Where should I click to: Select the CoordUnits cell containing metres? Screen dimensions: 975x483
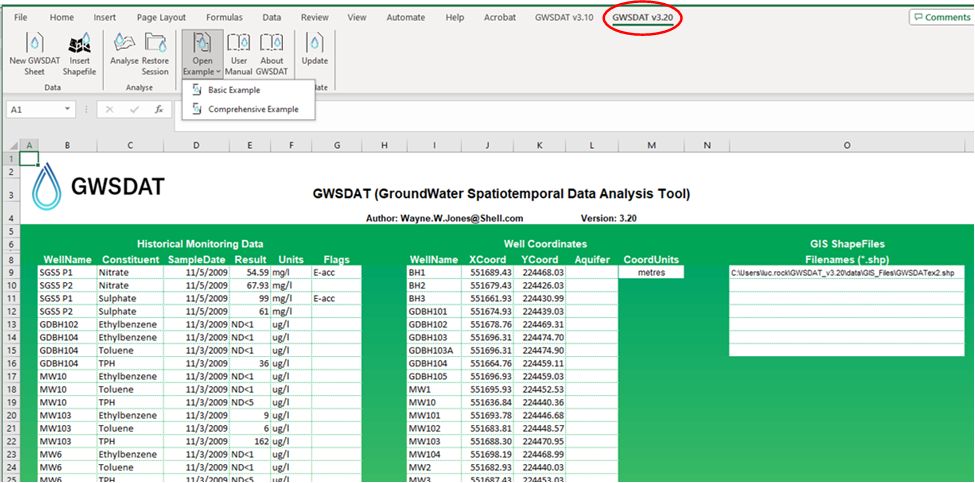[651, 272]
